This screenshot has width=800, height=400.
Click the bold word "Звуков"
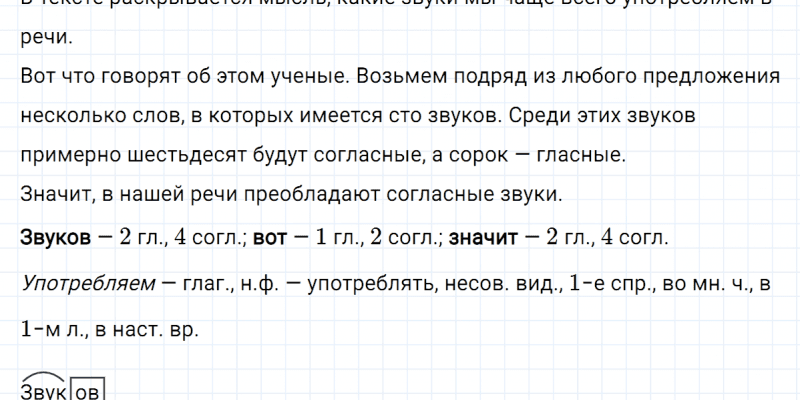point(54,237)
